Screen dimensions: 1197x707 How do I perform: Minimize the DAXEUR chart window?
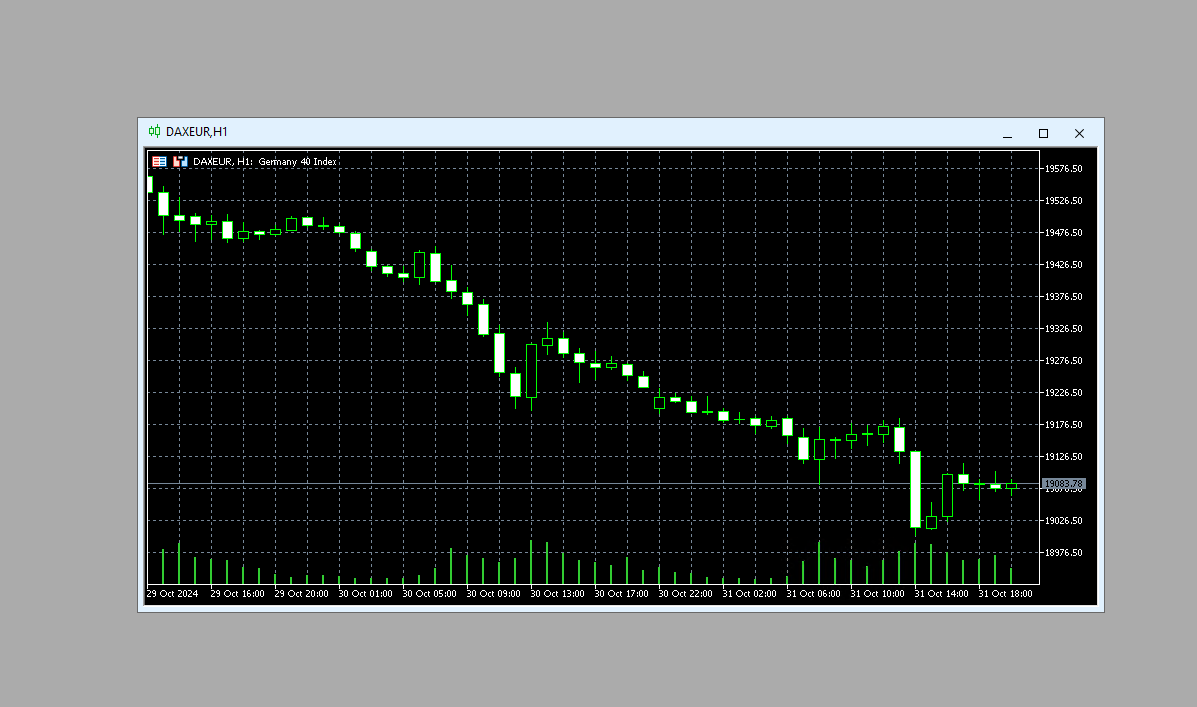pyautogui.click(x=1007, y=133)
